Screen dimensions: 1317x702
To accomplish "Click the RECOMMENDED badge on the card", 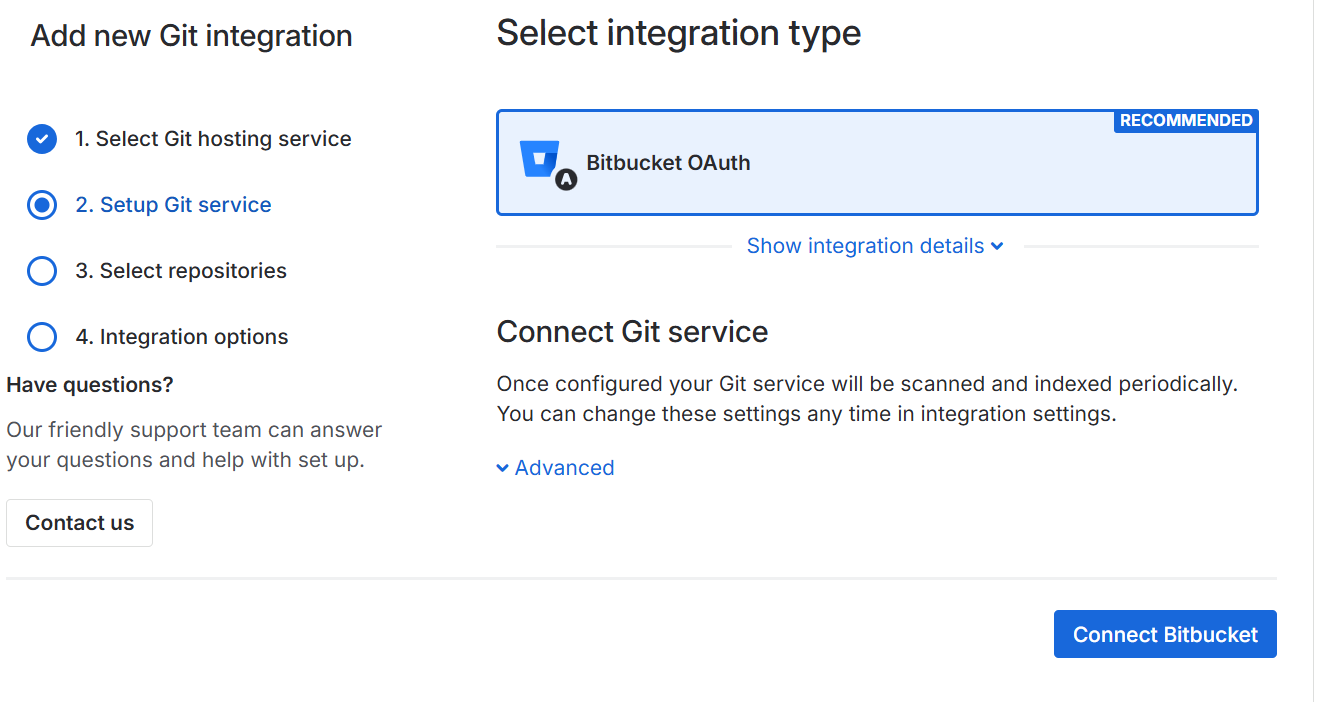I will click(1186, 121).
